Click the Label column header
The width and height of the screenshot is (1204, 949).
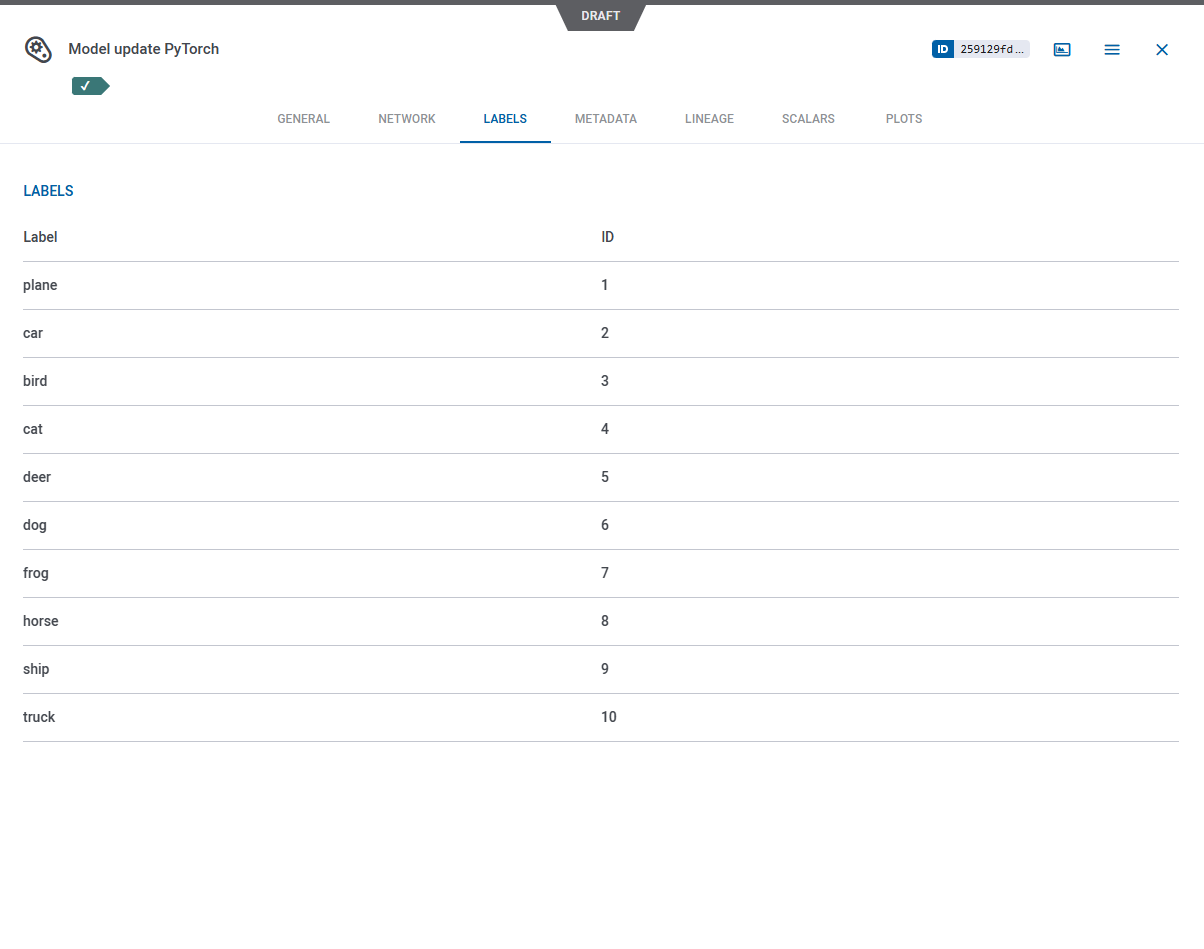40,237
